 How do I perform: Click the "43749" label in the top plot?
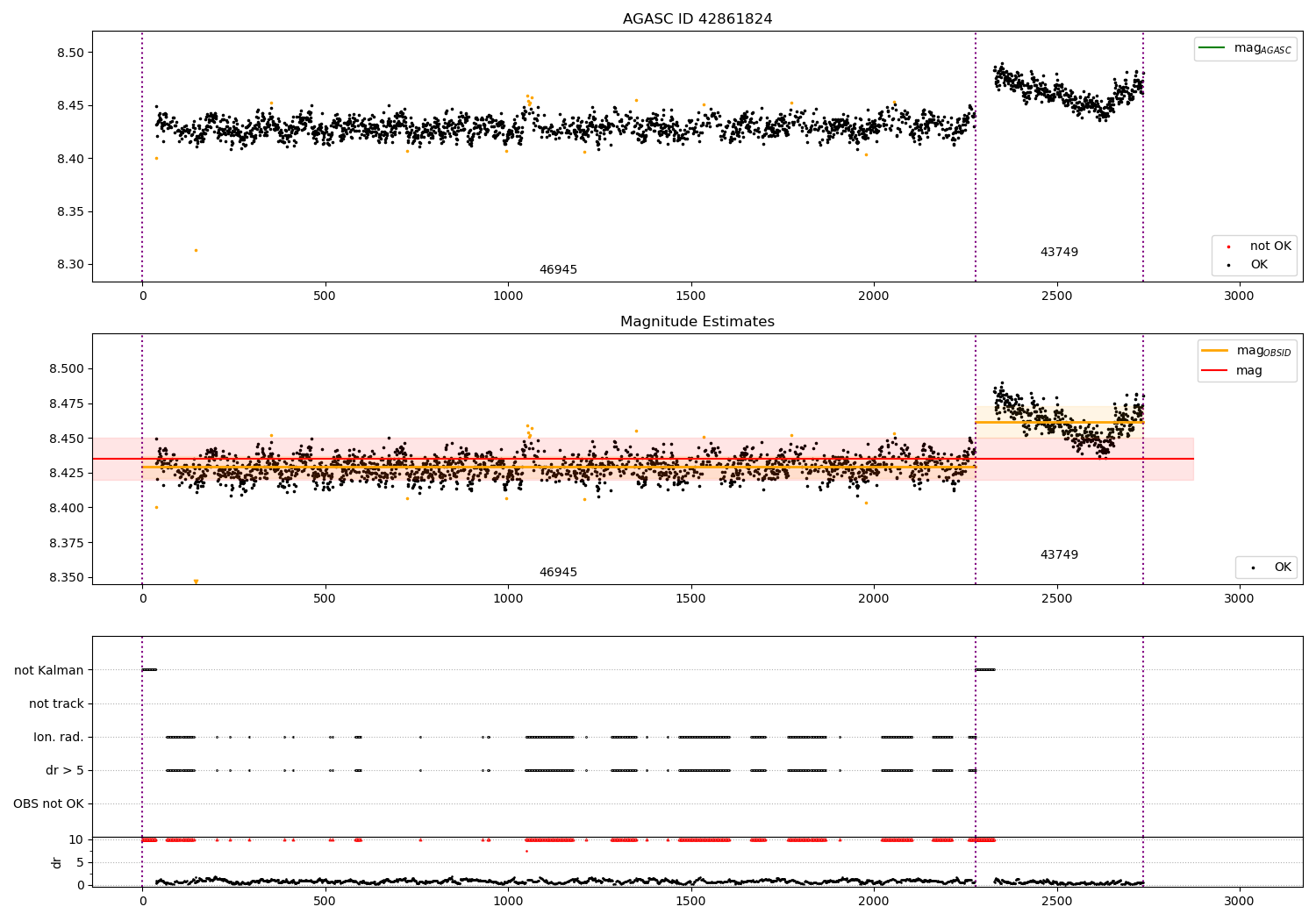click(1059, 253)
